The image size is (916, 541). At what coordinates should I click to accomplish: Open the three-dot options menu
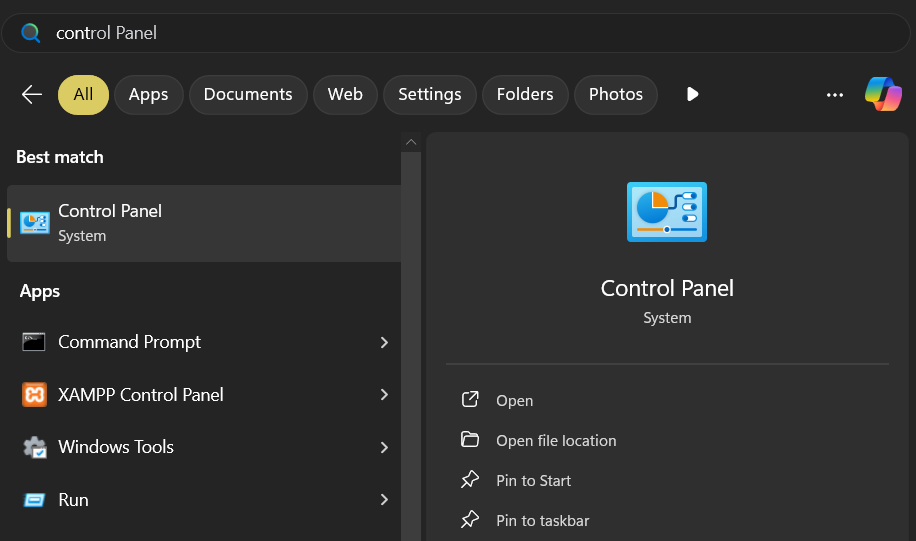[x=835, y=95]
